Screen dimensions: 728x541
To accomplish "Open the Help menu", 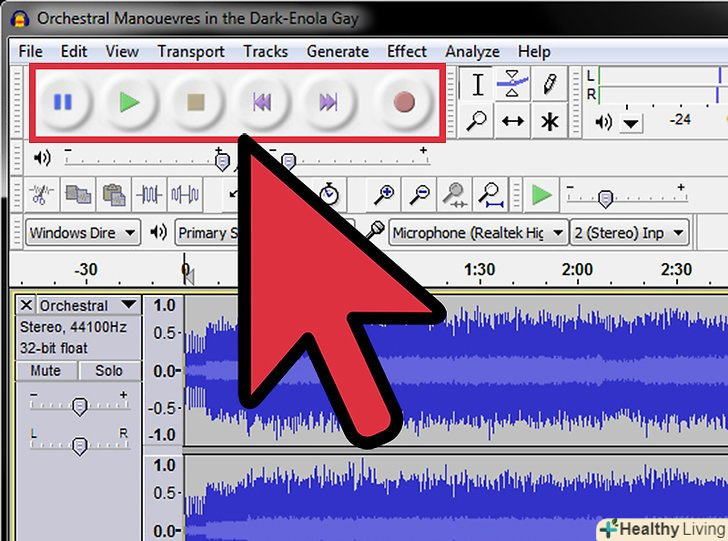I will click(534, 51).
